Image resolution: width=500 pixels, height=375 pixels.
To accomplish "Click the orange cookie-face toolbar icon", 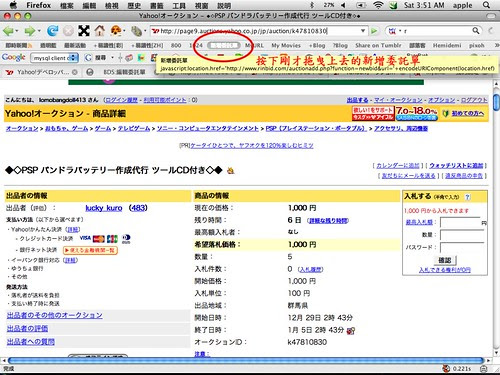I will pyautogui.click(x=116, y=31).
